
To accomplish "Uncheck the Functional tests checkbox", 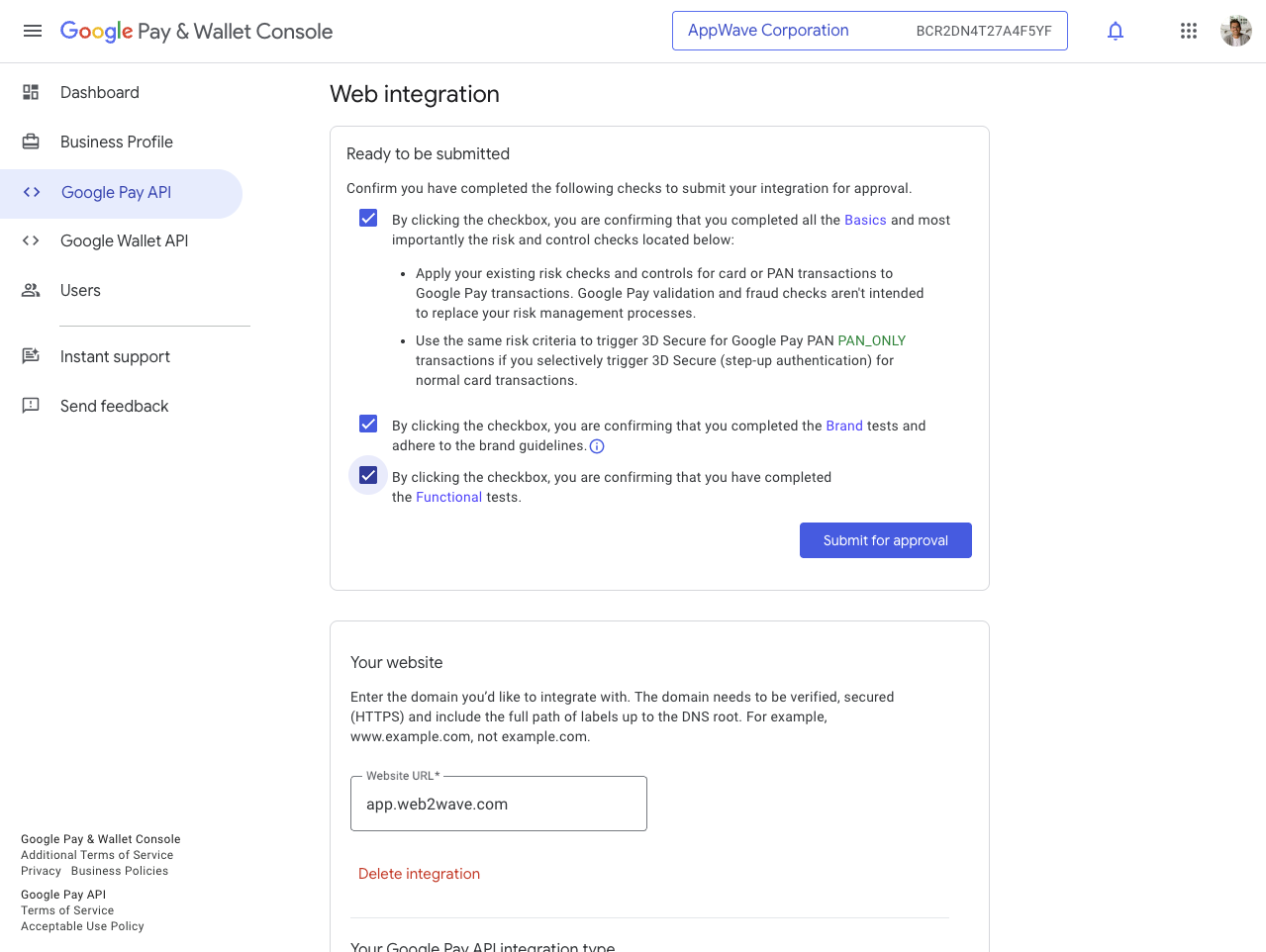I will 368,475.
